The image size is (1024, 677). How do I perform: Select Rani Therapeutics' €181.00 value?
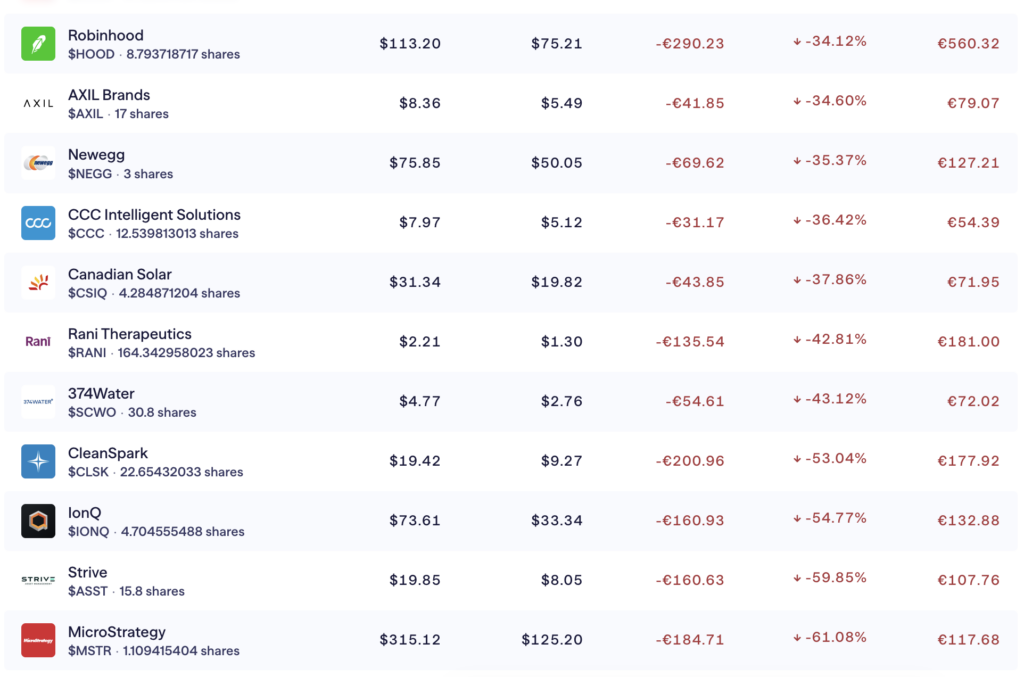point(968,342)
